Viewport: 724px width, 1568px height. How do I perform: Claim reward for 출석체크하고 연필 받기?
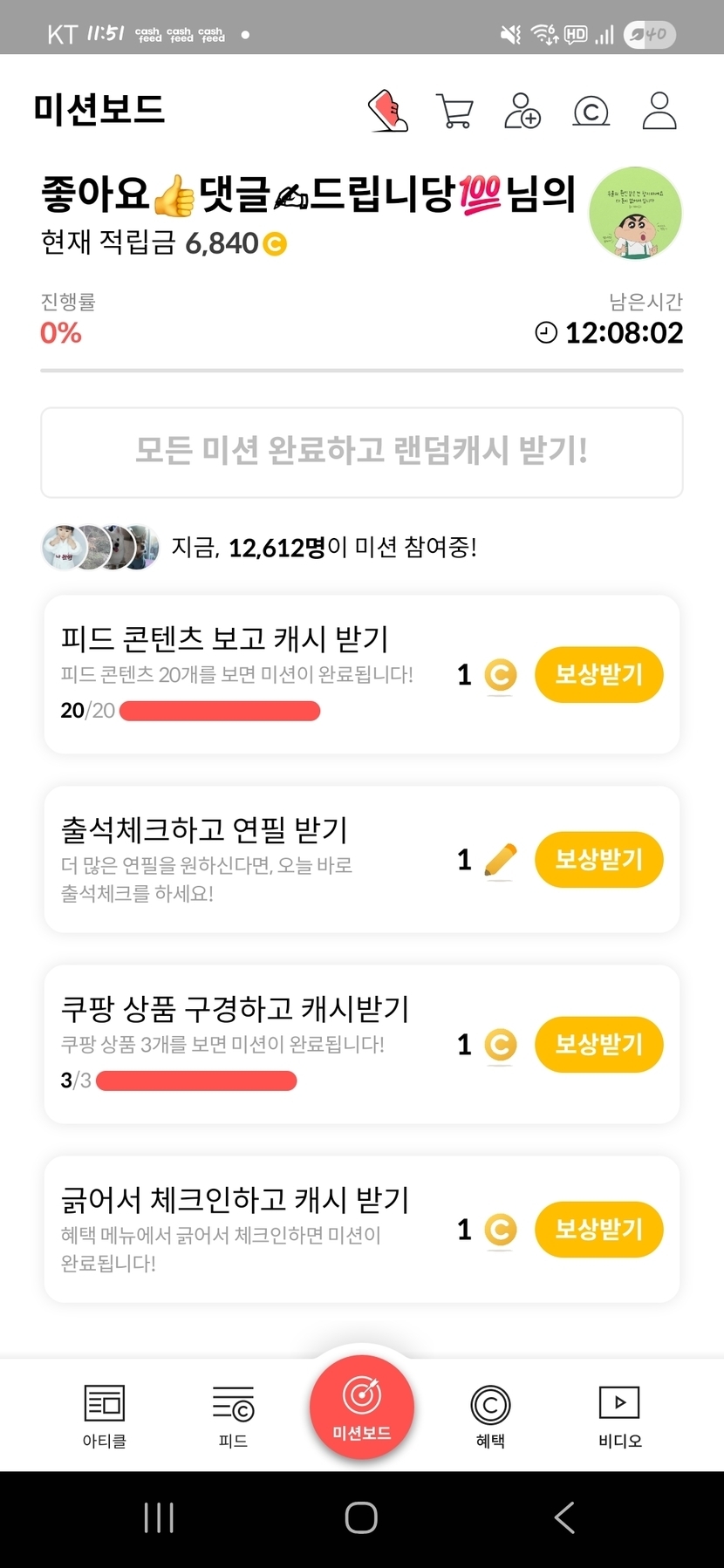598,860
